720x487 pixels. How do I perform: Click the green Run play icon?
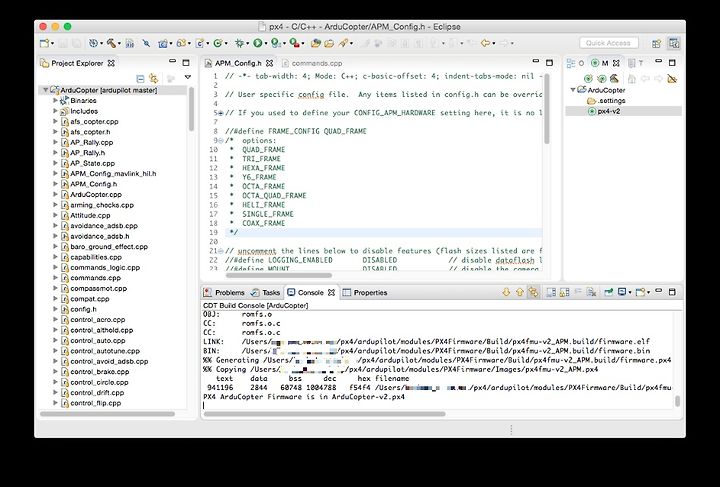coord(258,43)
